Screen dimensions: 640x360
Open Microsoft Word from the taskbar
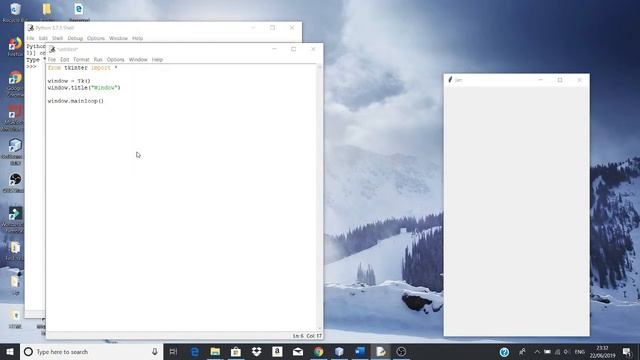coord(360,351)
